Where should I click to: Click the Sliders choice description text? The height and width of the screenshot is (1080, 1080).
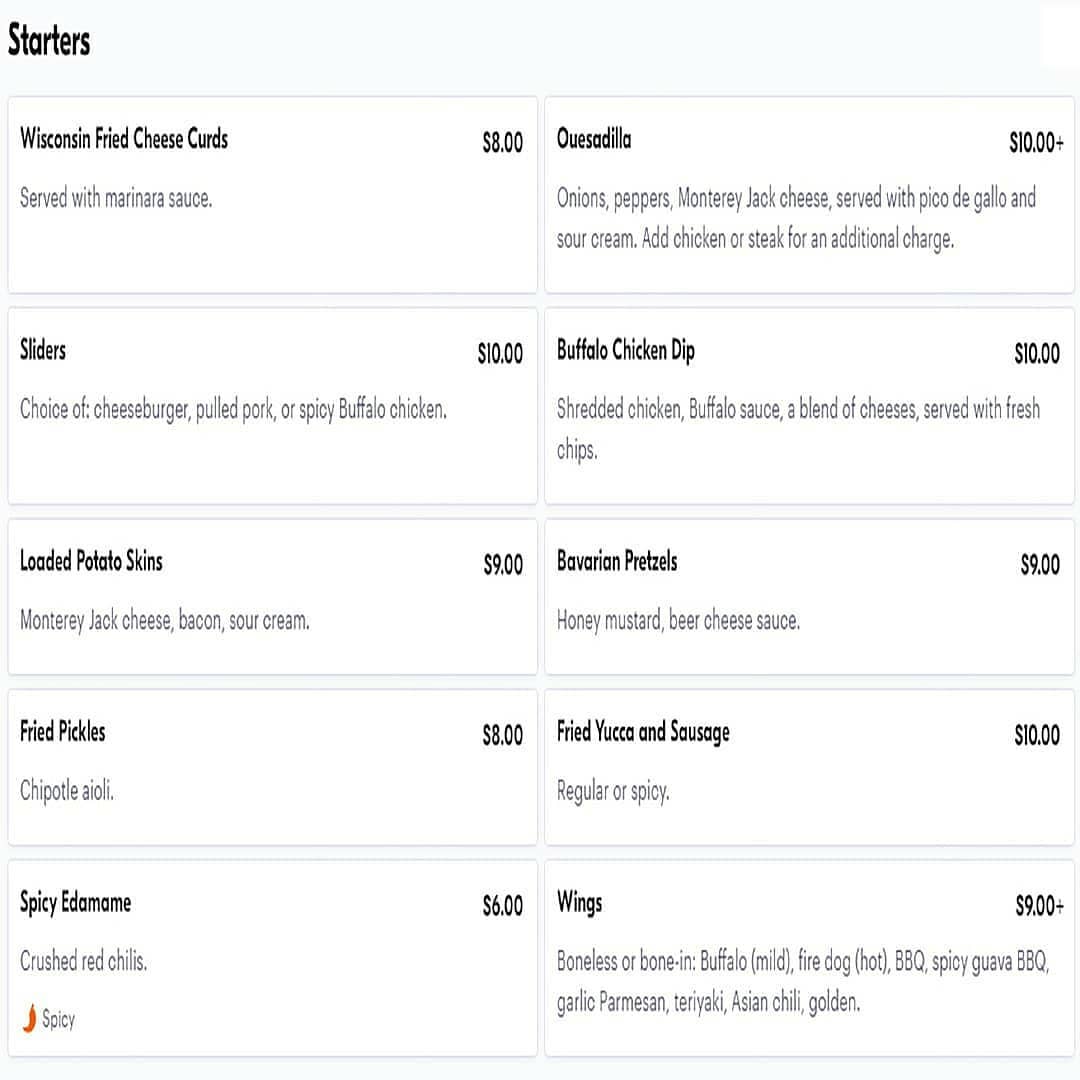233,409
